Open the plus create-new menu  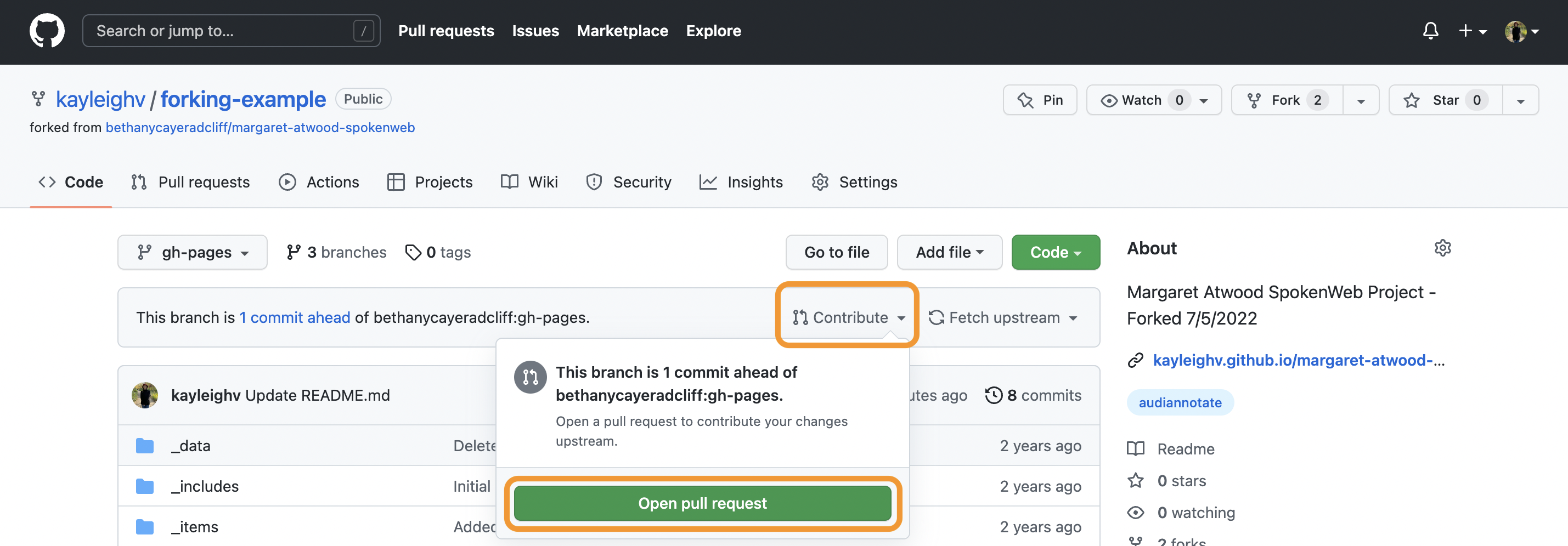1473,30
